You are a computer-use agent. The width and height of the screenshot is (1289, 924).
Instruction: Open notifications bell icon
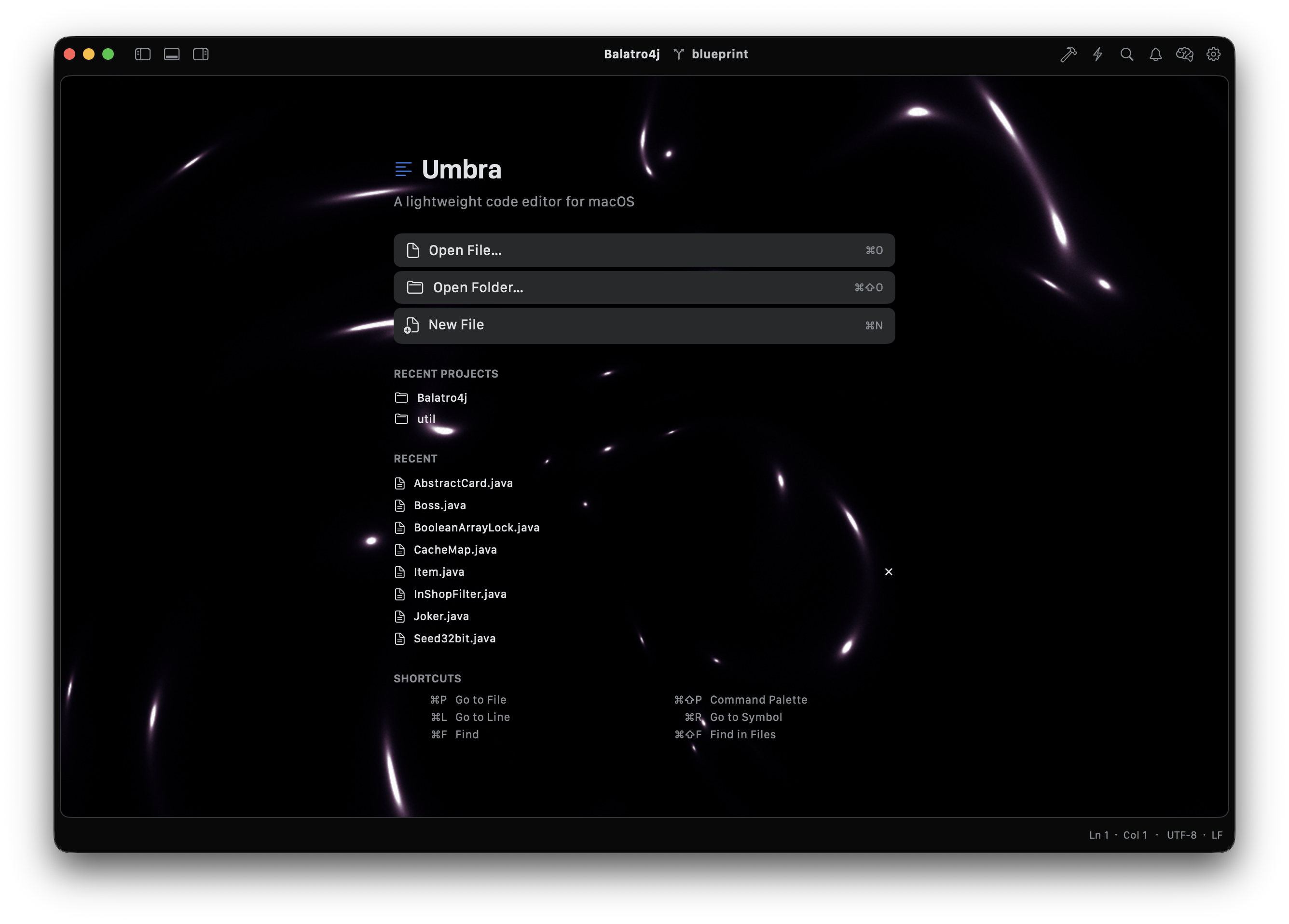(1155, 54)
